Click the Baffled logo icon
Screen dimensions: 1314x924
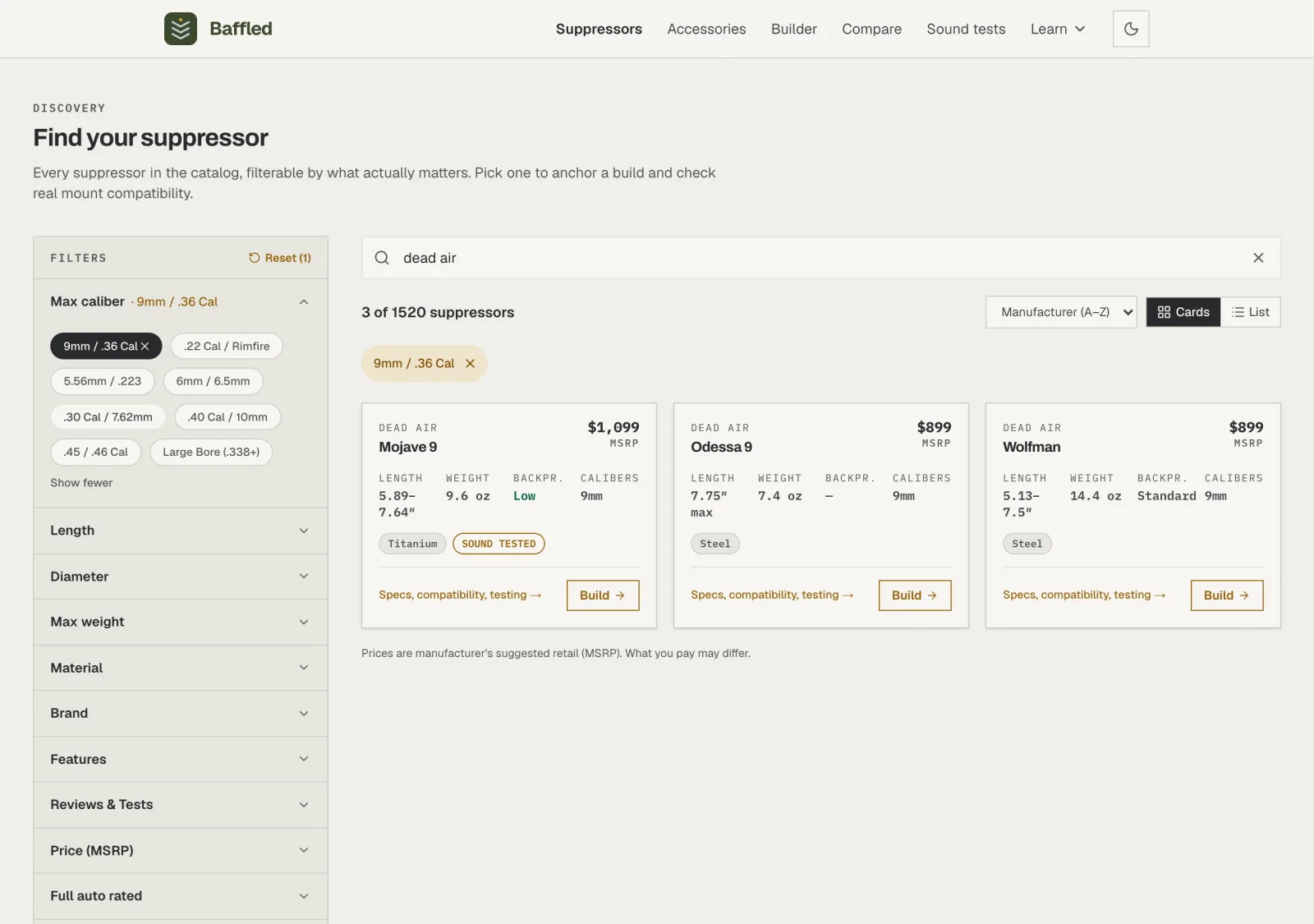tap(181, 29)
